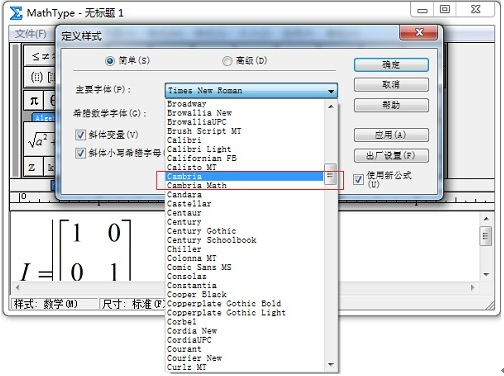Choose the Calisto MT font

pyautogui.click(x=244, y=167)
